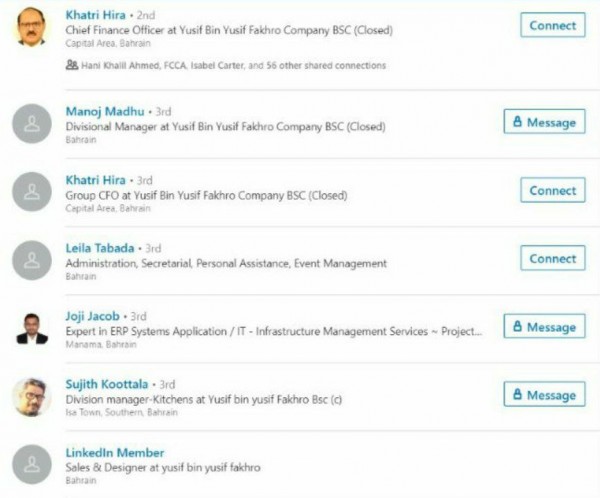Click the LinkedIn Member name text
Viewport: 600px width, 498px height.
click(114, 453)
